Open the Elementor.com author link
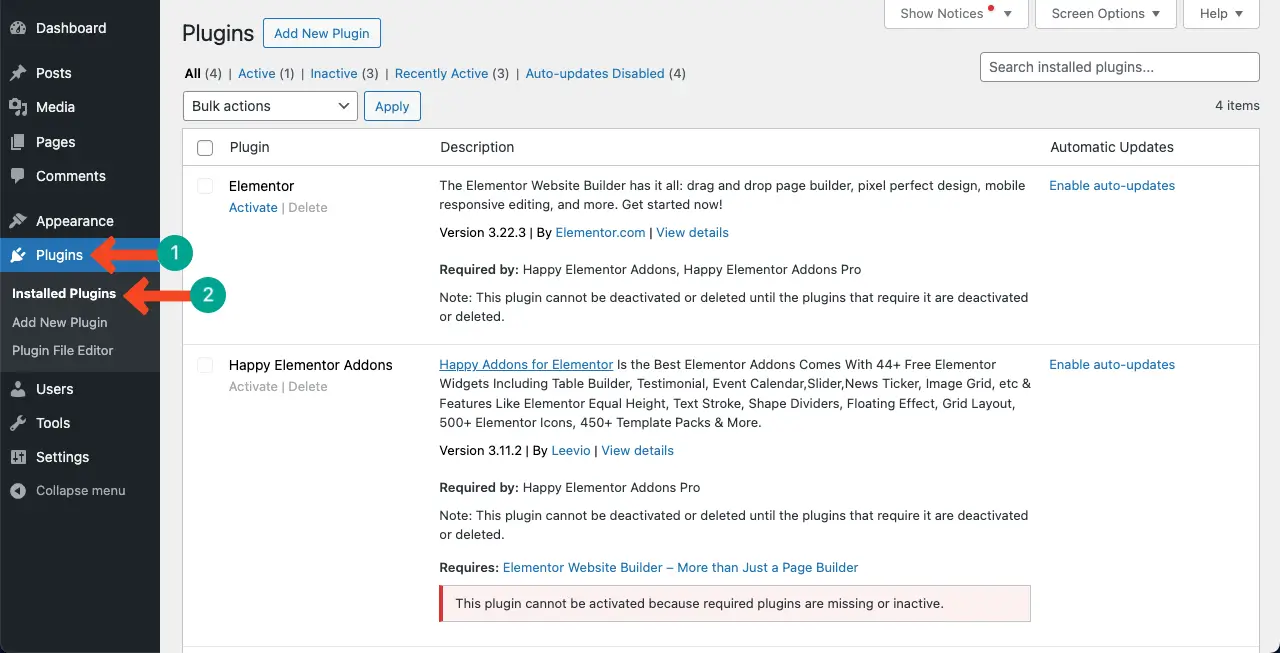 point(600,232)
